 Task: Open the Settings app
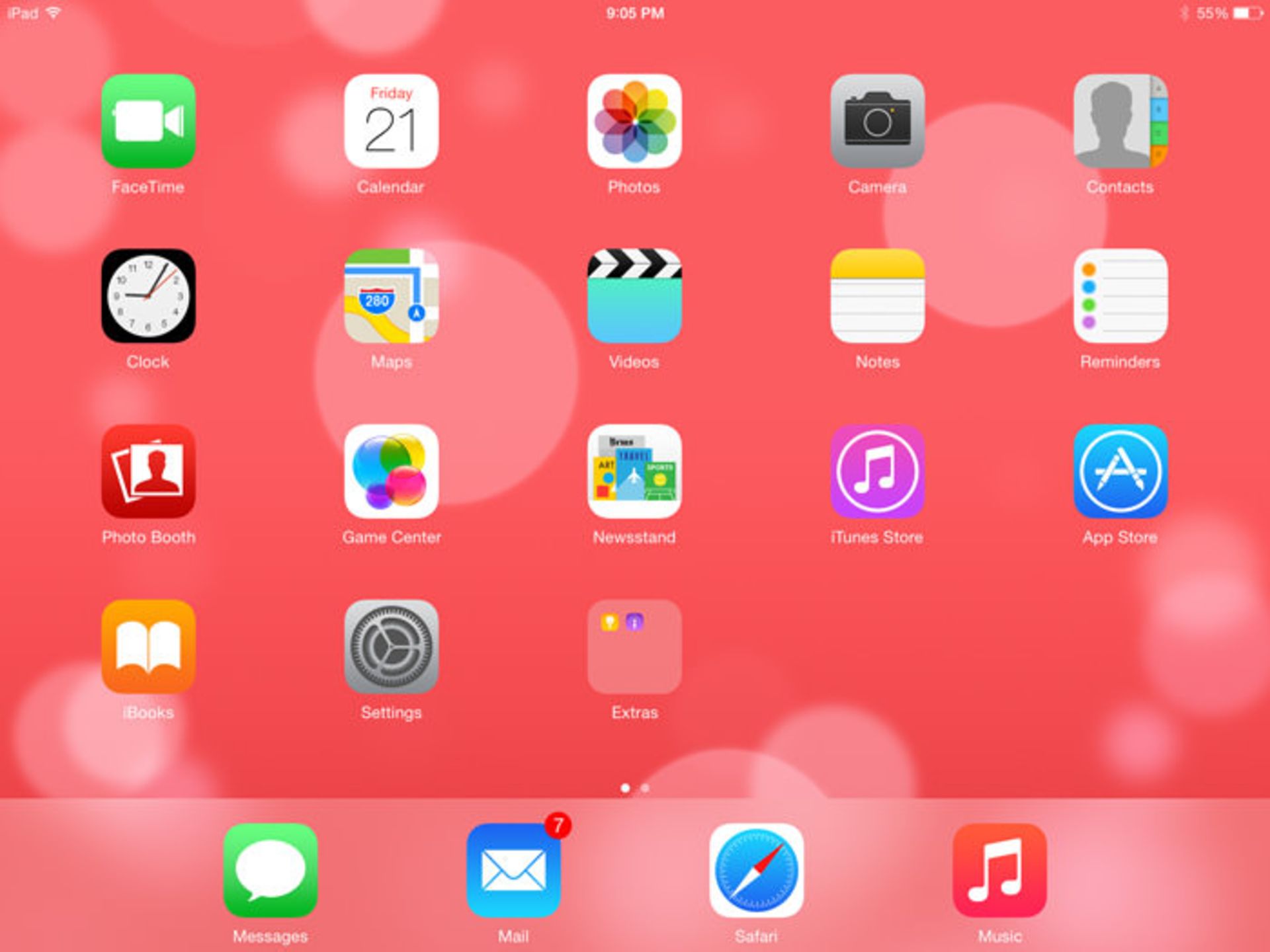click(391, 646)
